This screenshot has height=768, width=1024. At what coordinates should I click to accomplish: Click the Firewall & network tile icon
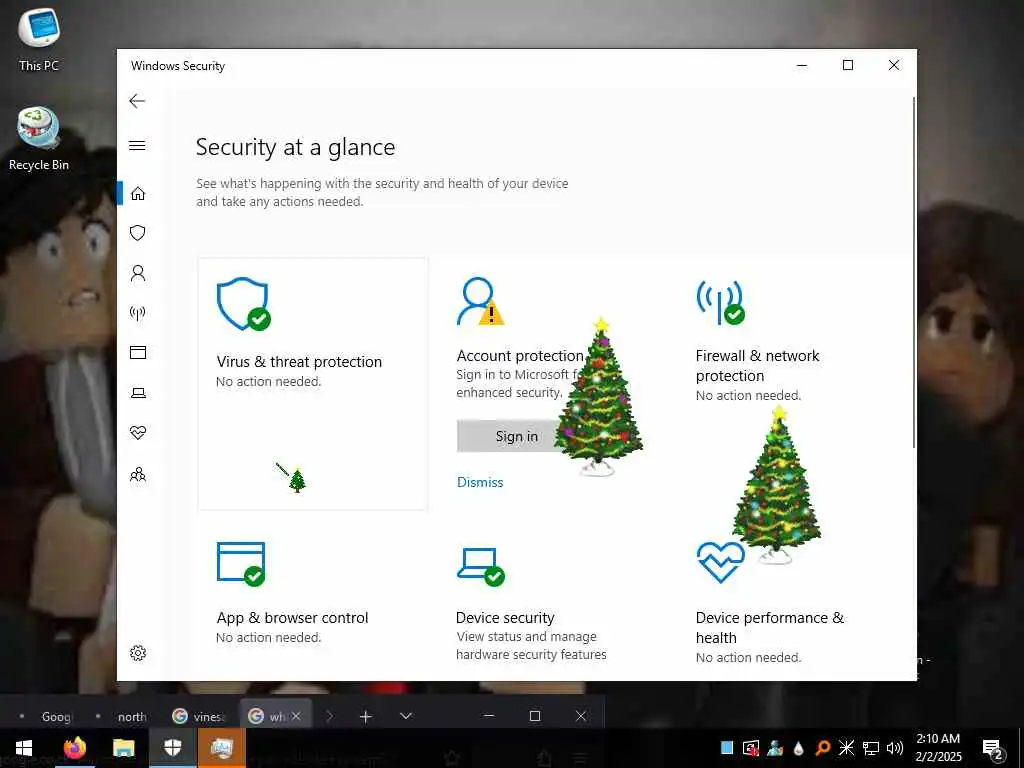tap(721, 302)
